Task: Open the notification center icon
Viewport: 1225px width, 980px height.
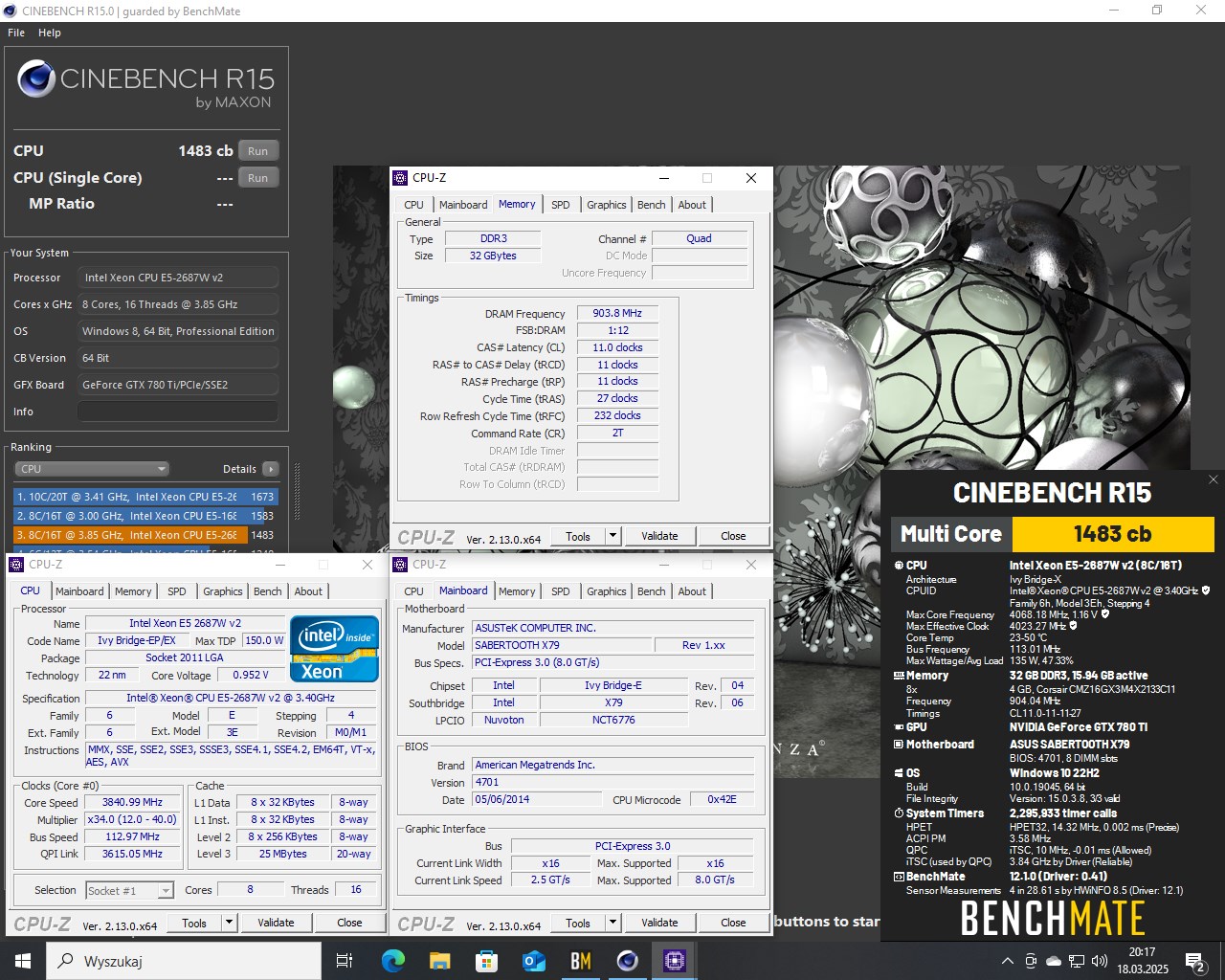Action: point(1195,961)
